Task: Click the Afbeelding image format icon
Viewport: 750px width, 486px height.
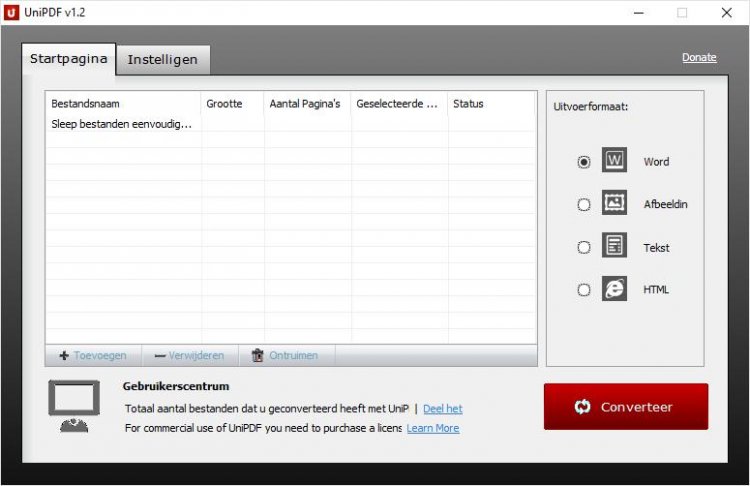Action: coord(614,204)
